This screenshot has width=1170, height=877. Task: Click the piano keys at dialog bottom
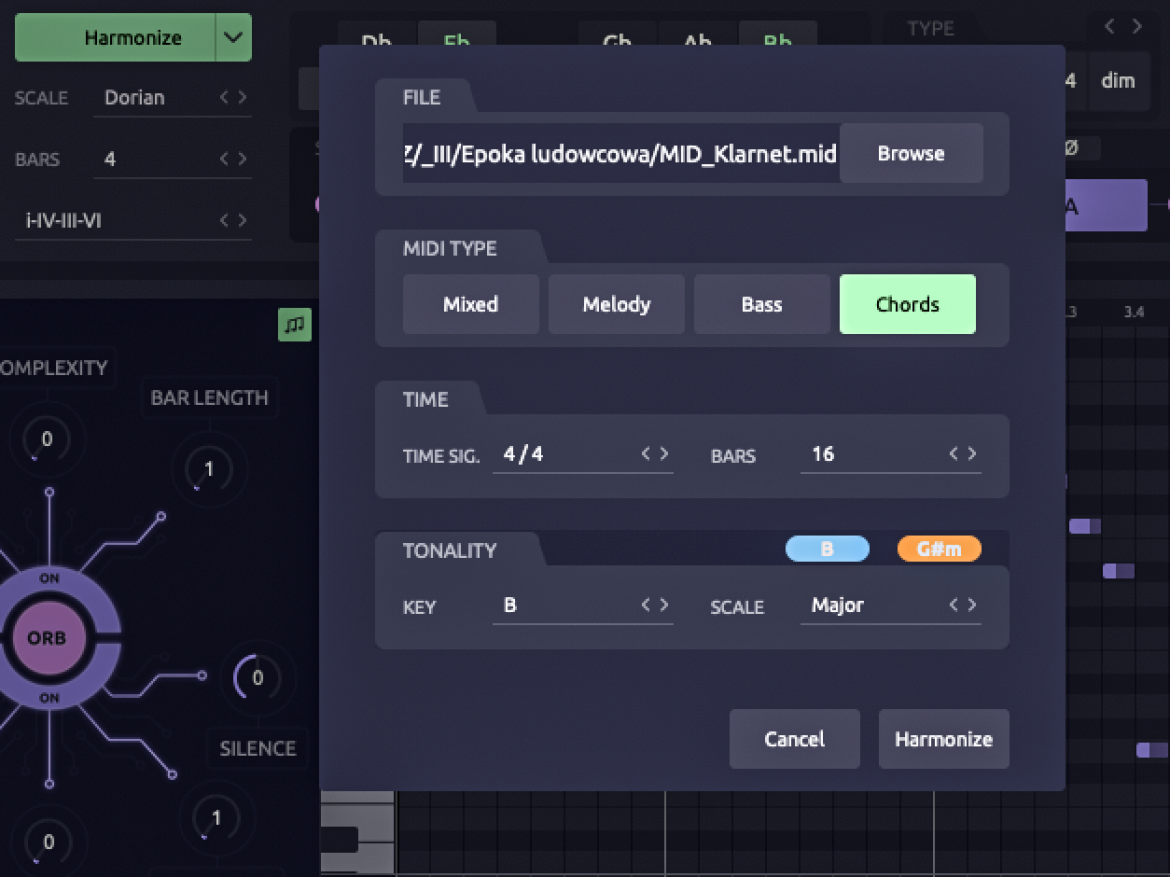pyautogui.click(x=357, y=830)
